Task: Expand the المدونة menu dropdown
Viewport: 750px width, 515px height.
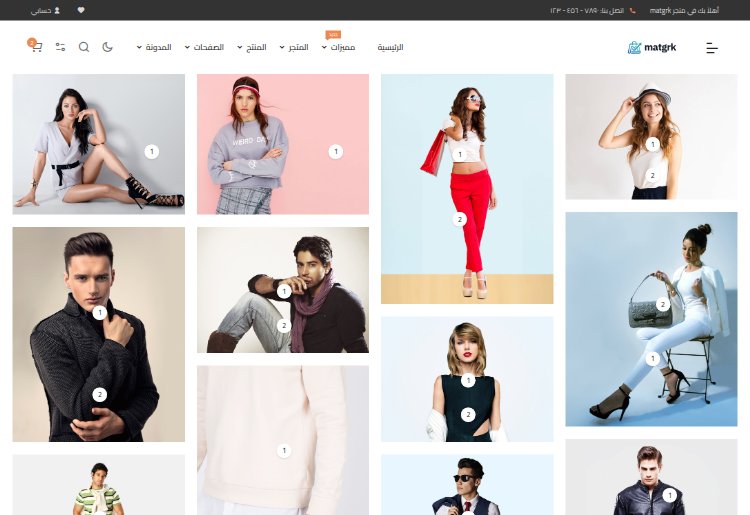Action: [154, 47]
